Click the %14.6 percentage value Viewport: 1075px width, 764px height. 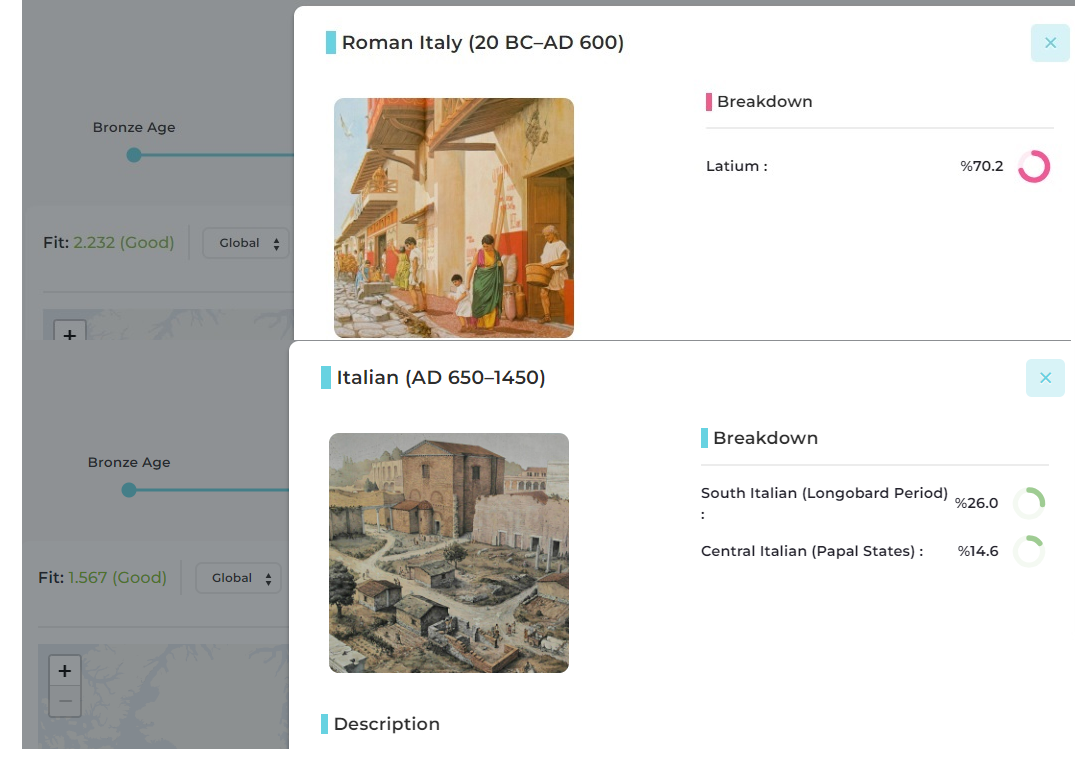[x=978, y=551]
